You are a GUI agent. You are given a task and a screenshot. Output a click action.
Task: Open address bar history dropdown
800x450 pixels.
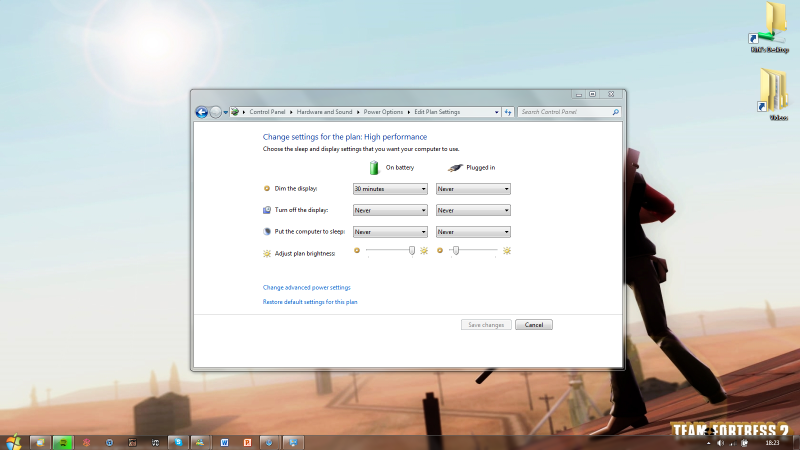(496, 112)
